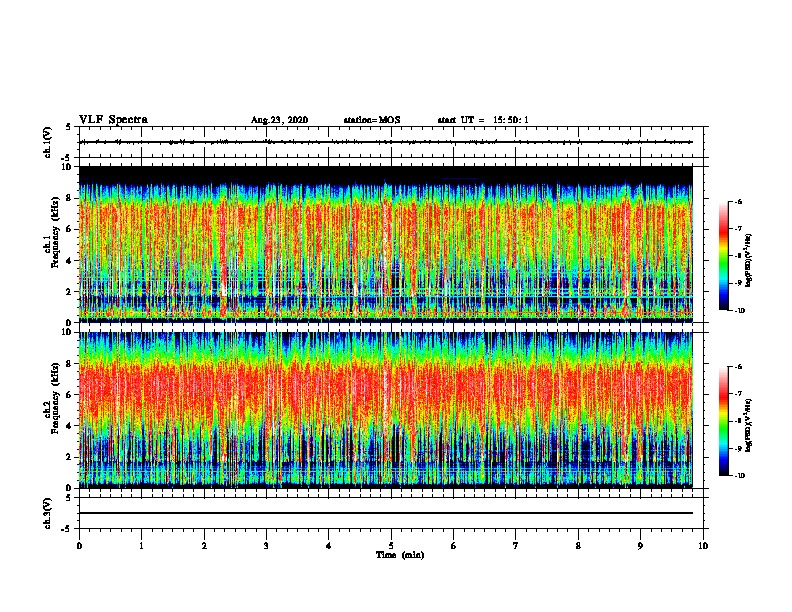Click the '-10' label on the ch.1 colorbar
Viewport: 792px width, 612px height.
[739, 311]
